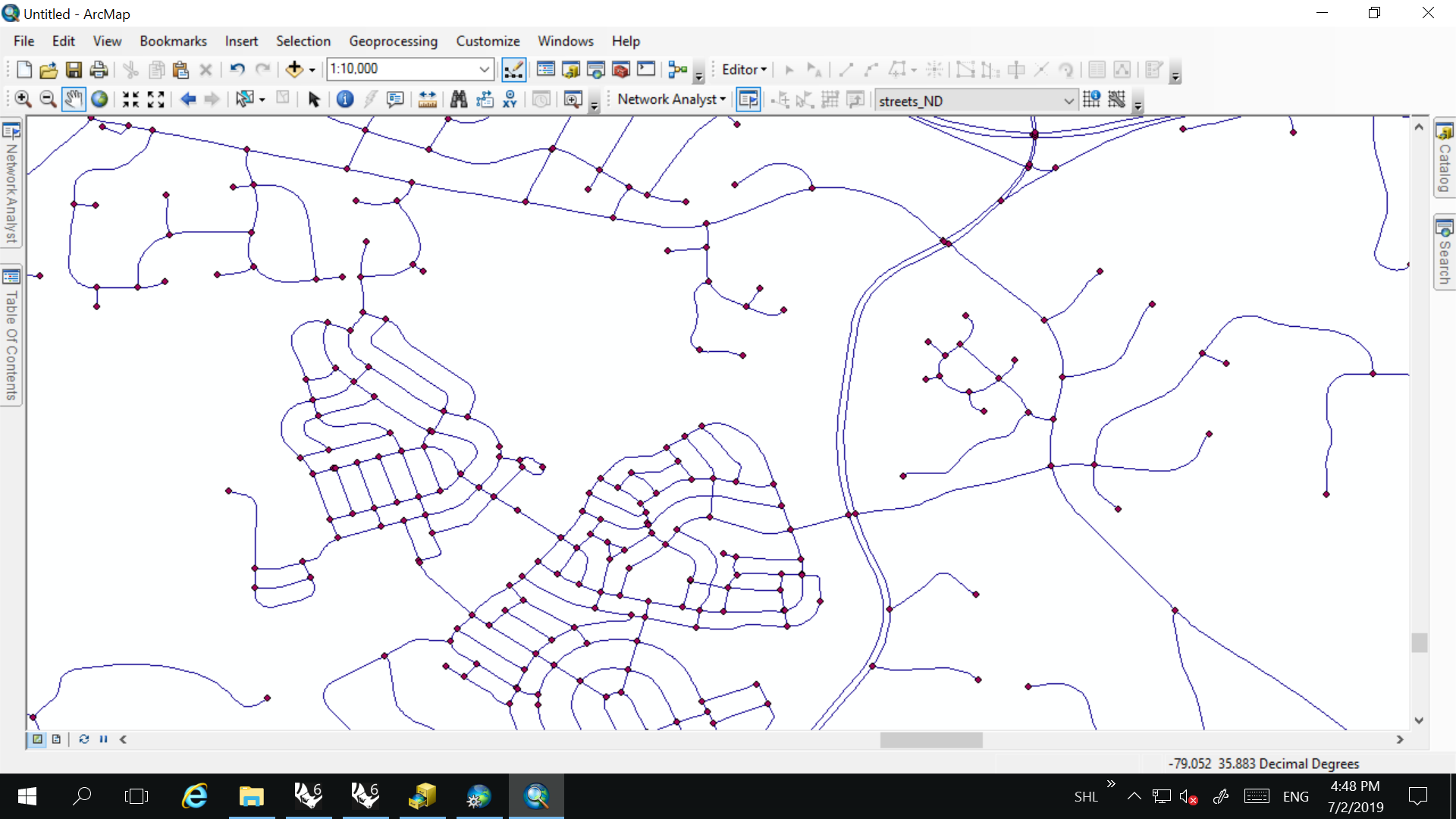The width and height of the screenshot is (1456, 819).
Task: Open an existing map document
Action: point(49,70)
